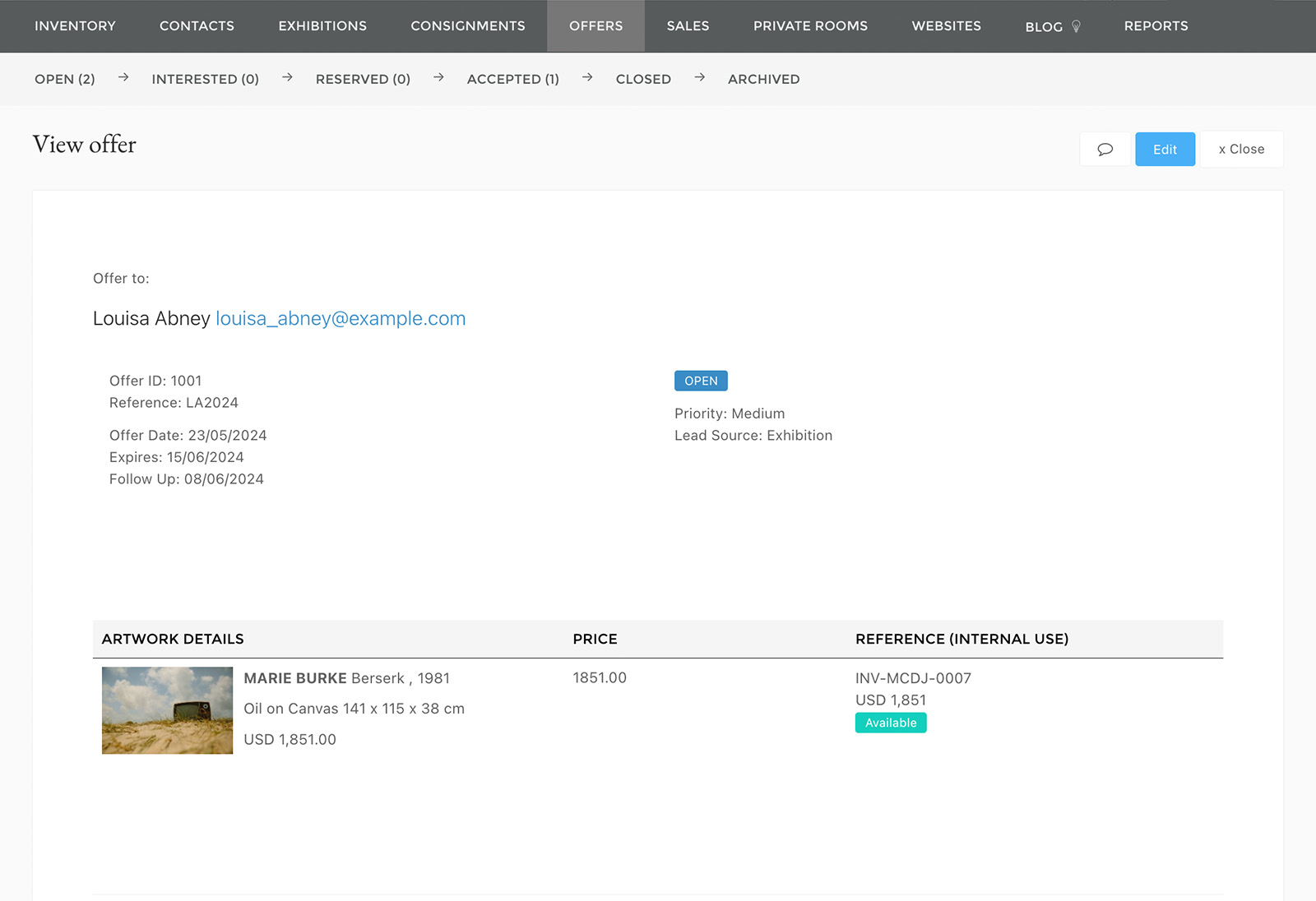1316x901 pixels.
Task: Open the Inventory menu
Action: pyautogui.click(x=75, y=26)
